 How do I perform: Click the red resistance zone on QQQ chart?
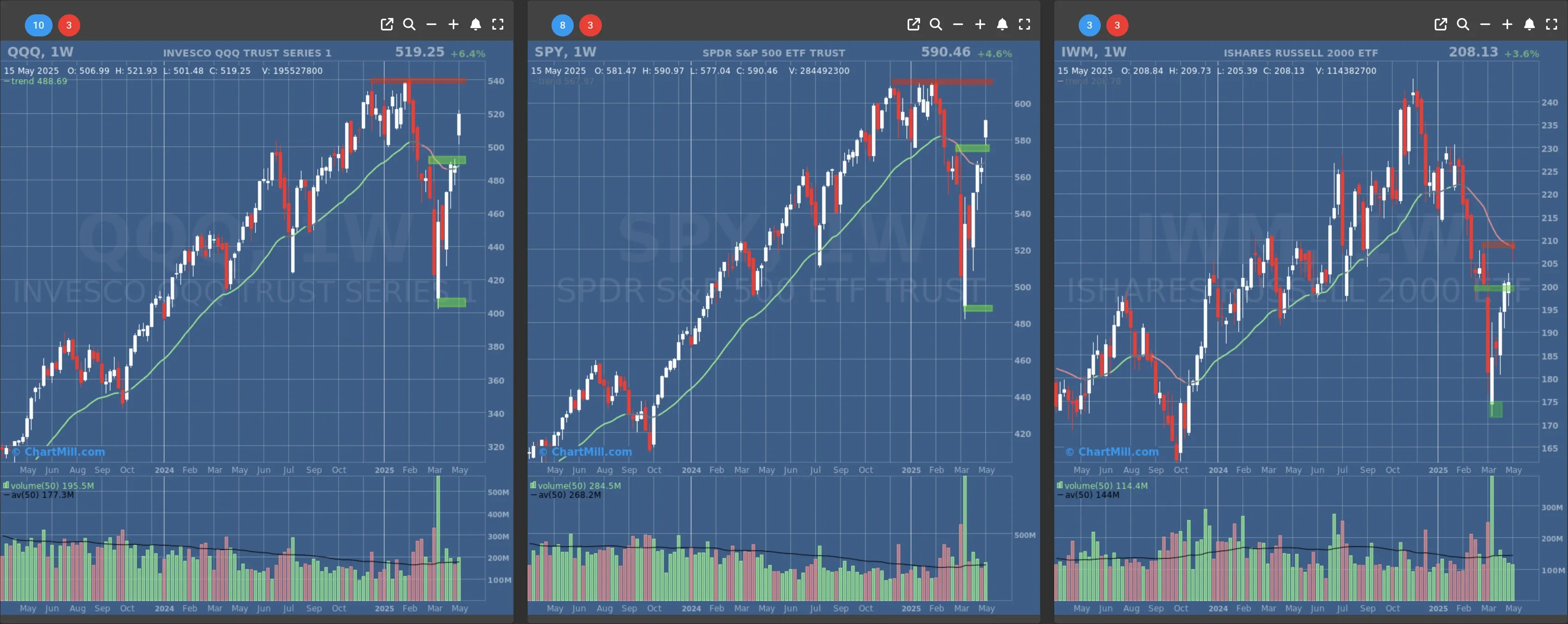(x=418, y=80)
